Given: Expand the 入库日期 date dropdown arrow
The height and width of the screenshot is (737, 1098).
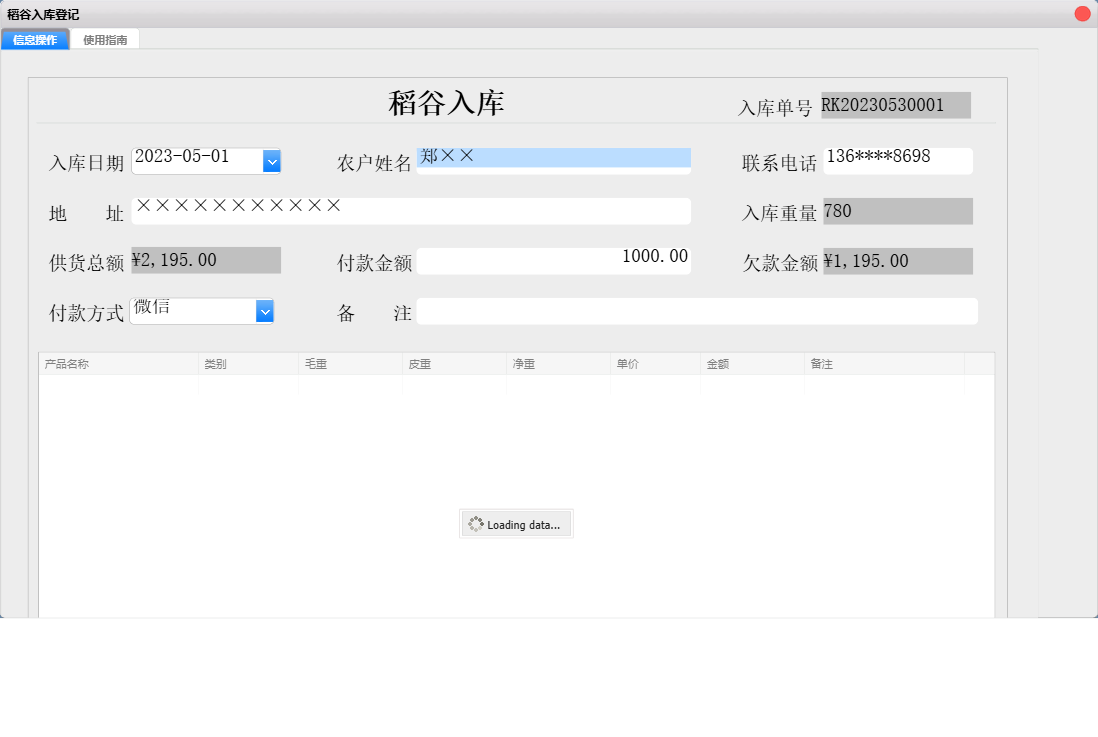Looking at the screenshot, I should tap(271, 160).
